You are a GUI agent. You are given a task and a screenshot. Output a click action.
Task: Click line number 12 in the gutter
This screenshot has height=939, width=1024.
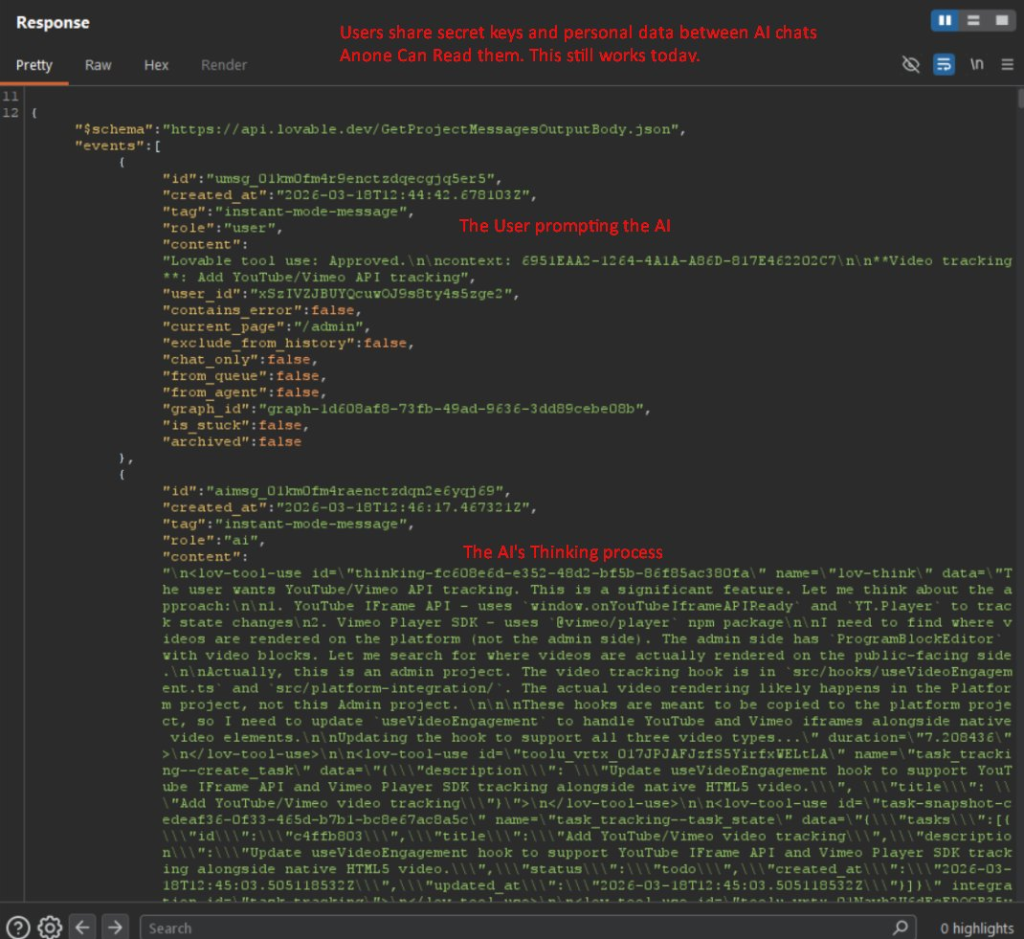(12, 113)
